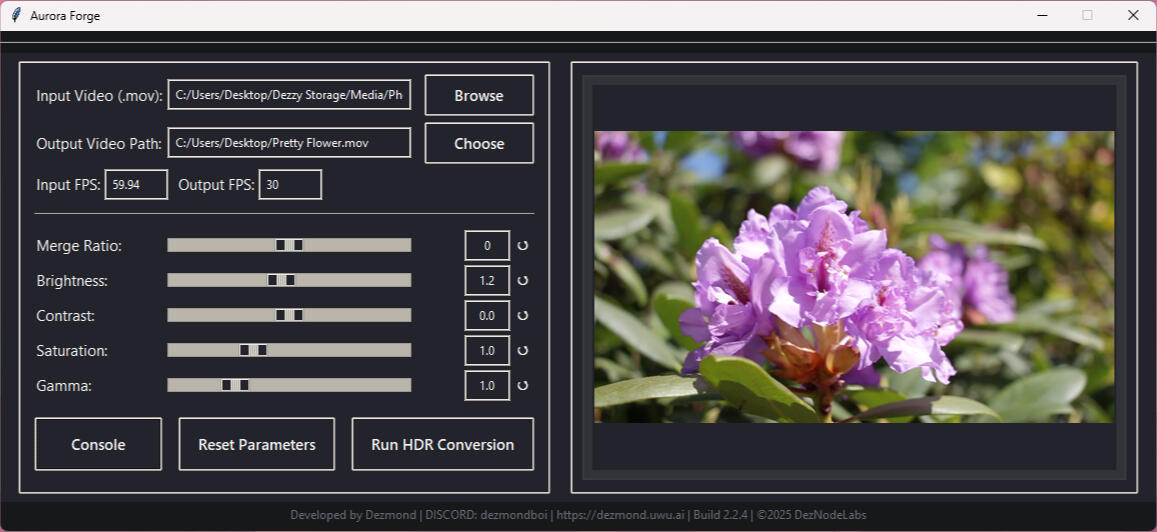Select the Input FPS field
The image size is (1157, 532).
pyautogui.click(x=136, y=185)
